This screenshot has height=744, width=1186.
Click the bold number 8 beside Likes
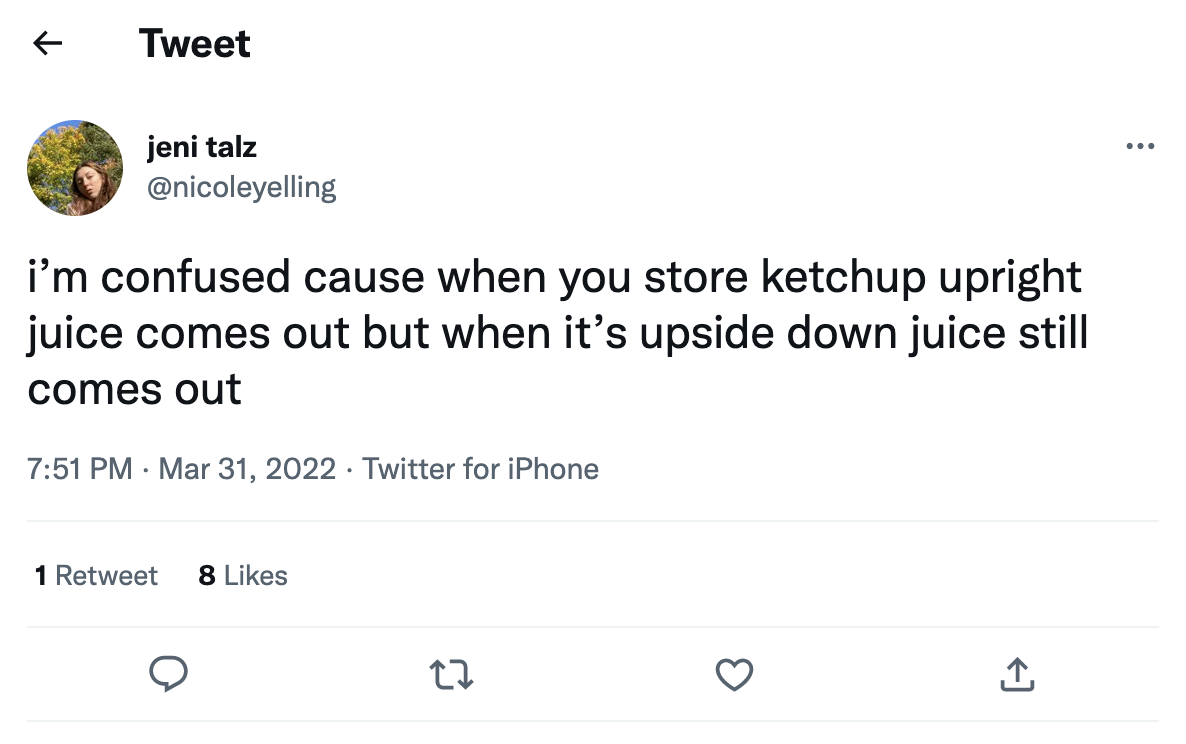pyautogui.click(x=207, y=575)
